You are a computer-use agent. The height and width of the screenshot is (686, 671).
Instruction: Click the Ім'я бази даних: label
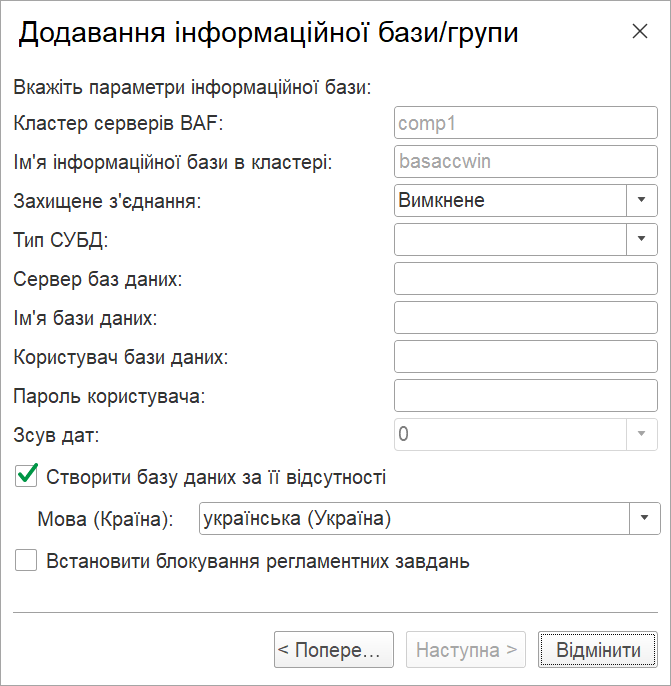click(x=85, y=318)
